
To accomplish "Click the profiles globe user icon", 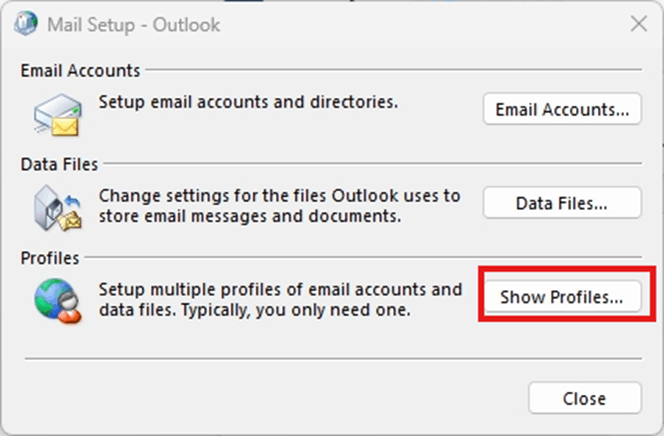I will [x=58, y=301].
